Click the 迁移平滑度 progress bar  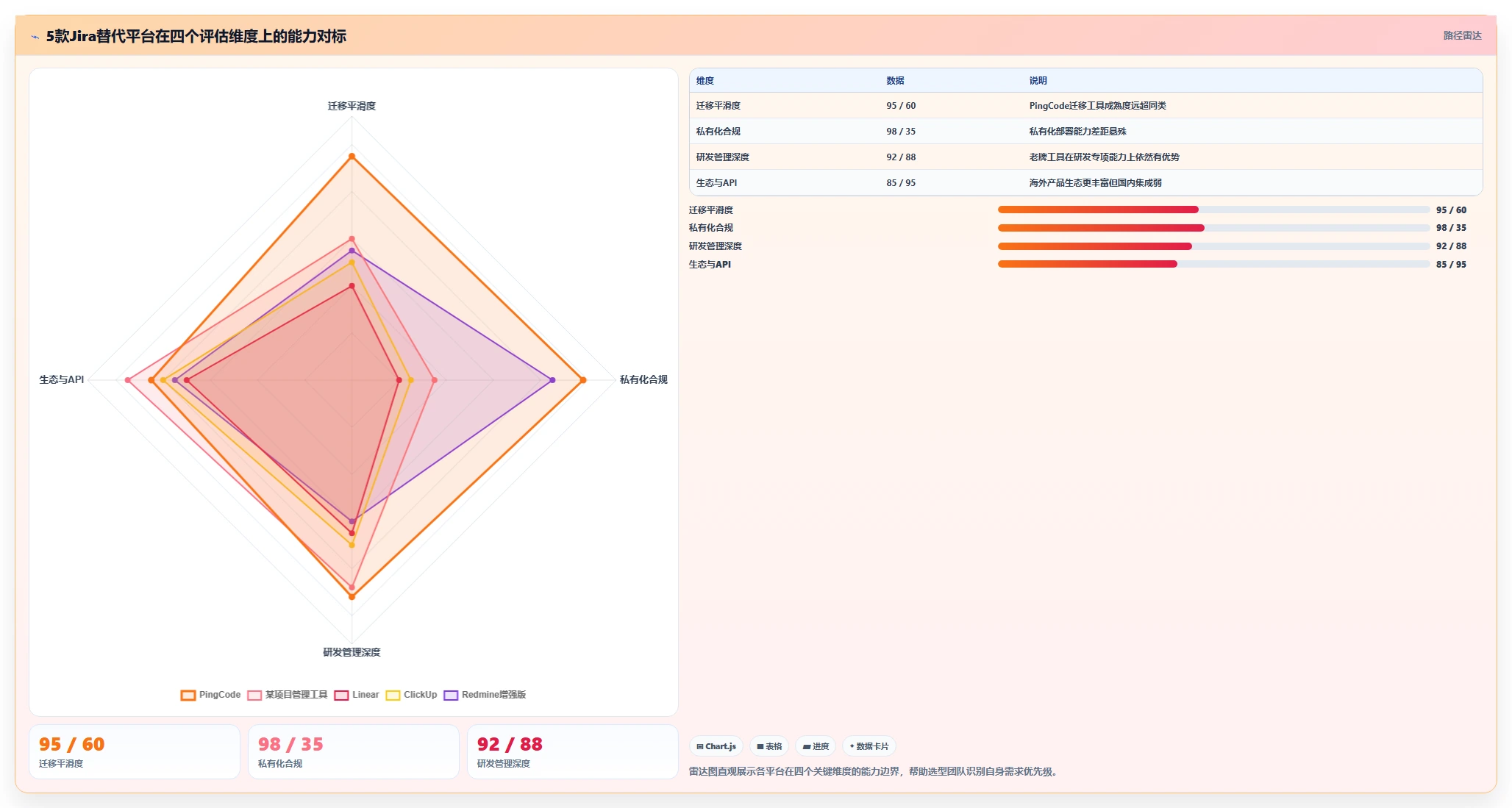click(x=1213, y=210)
